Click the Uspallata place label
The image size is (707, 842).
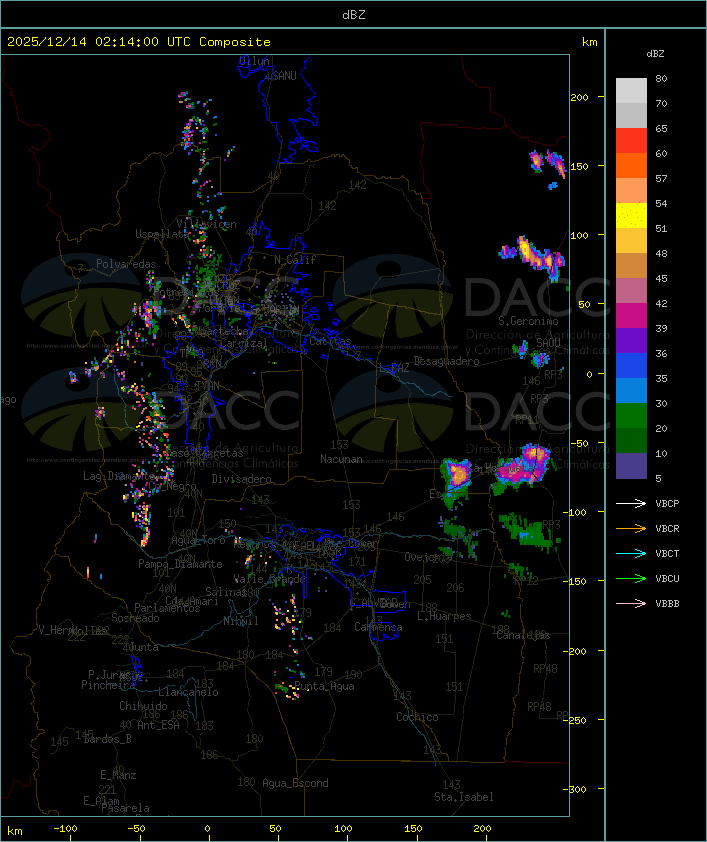click(x=162, y=234)
